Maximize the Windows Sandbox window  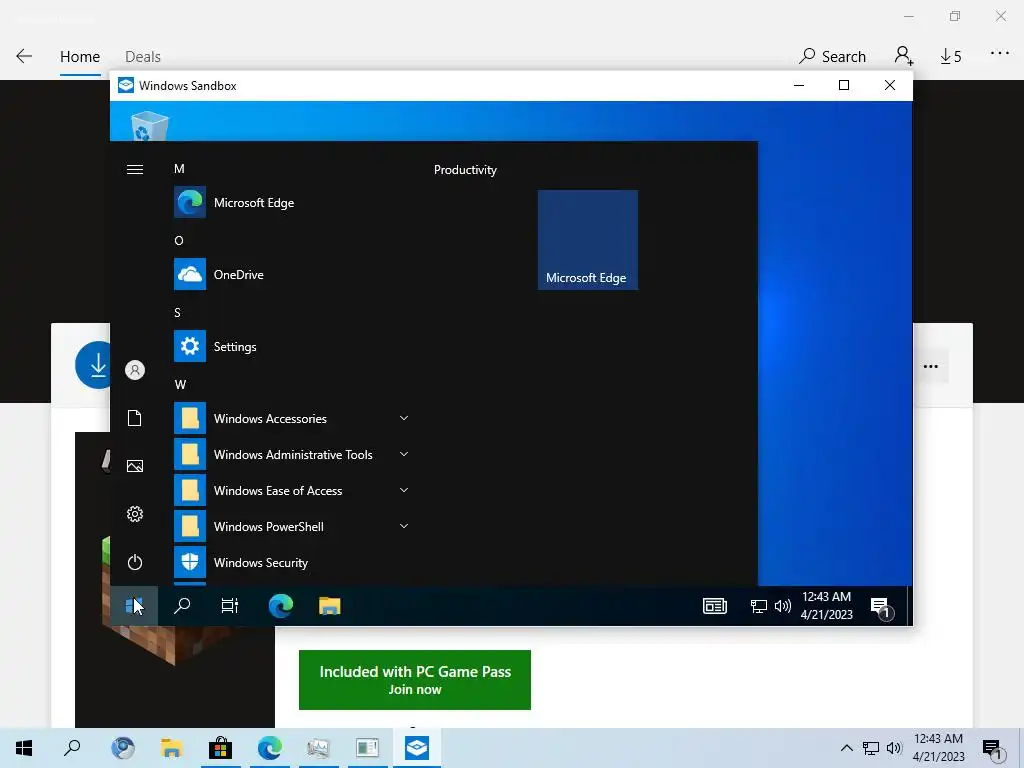click(x=844, y=86)
